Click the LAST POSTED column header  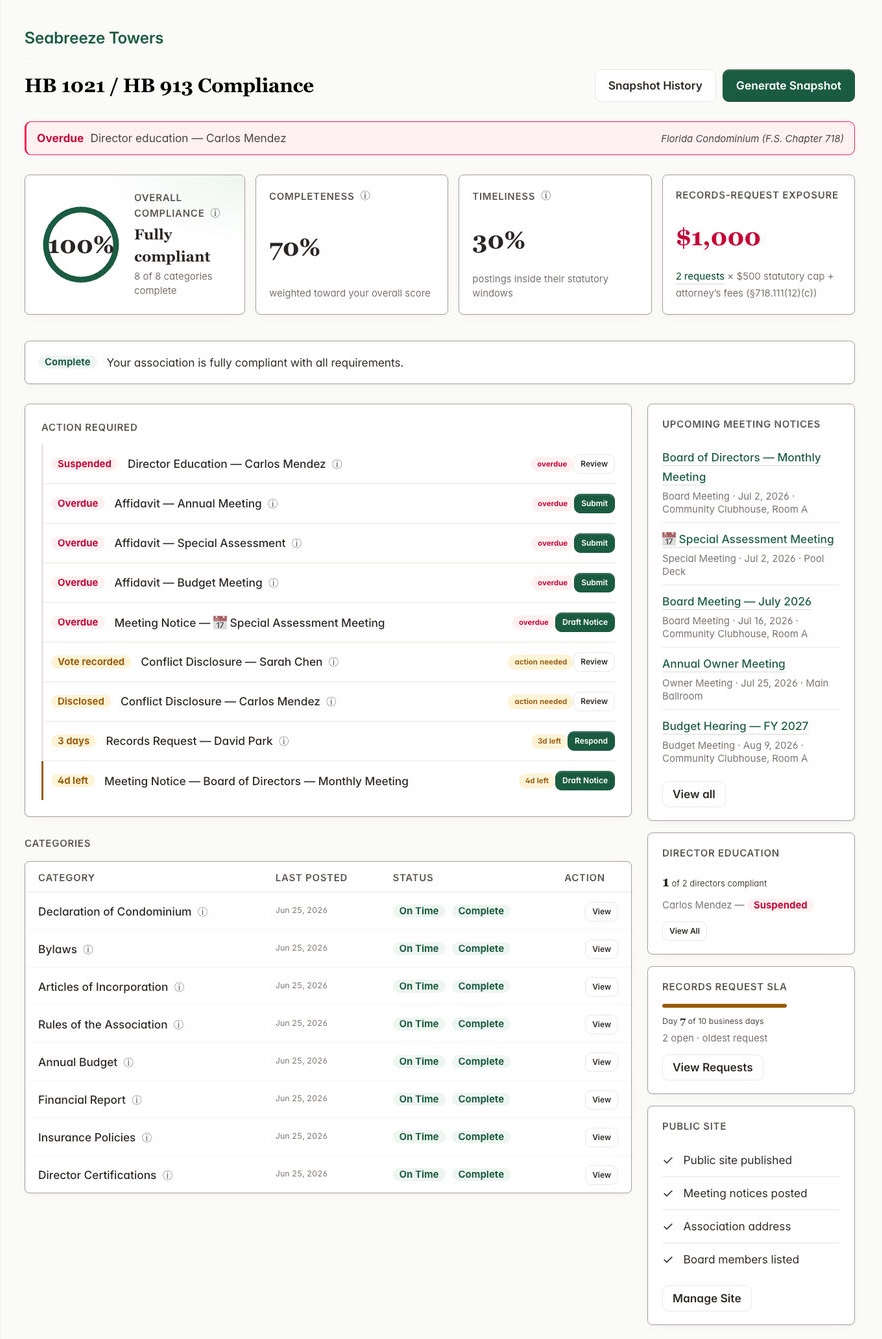311,878
